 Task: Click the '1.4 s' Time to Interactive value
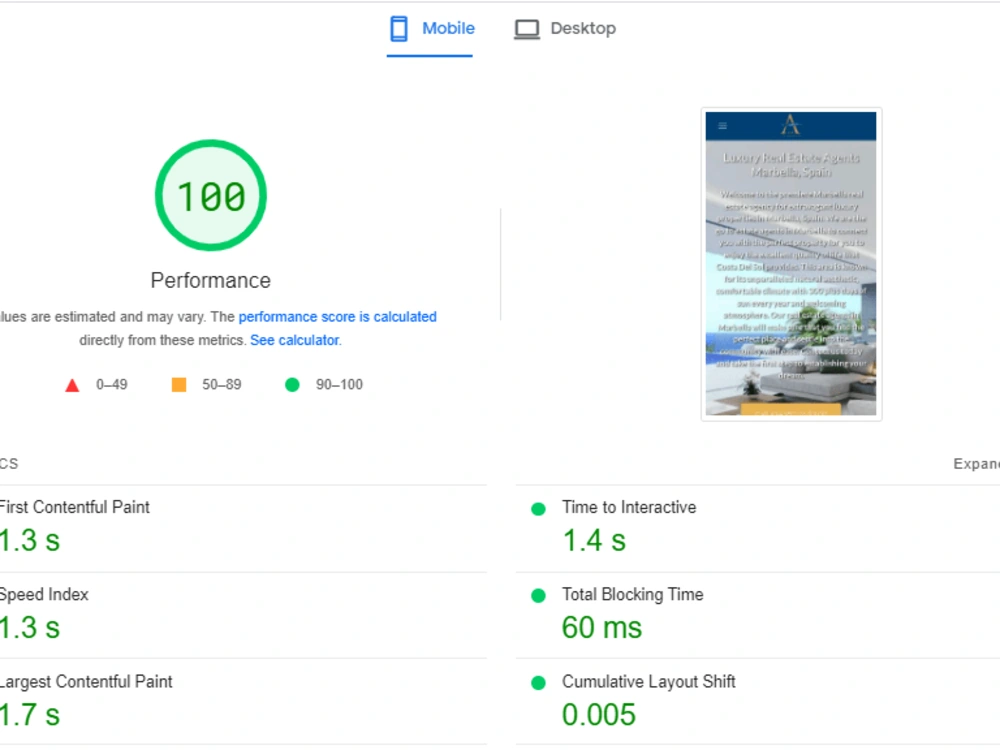click(x=594, y=541)
